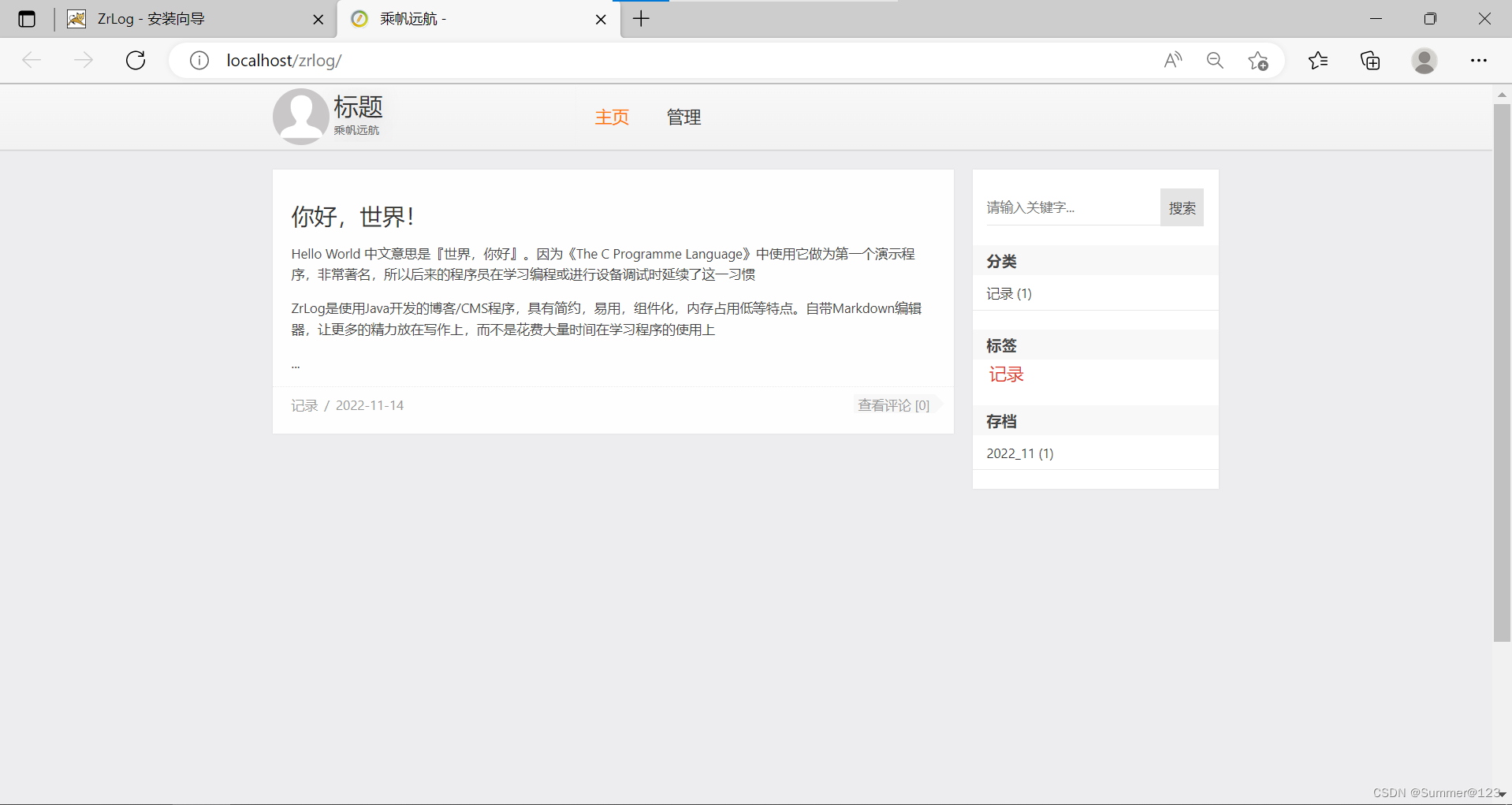Open the 2022_11 (1) archive
This screenshot has height=805, width=1512.
pyautogui.click(x=1020, y=453)
